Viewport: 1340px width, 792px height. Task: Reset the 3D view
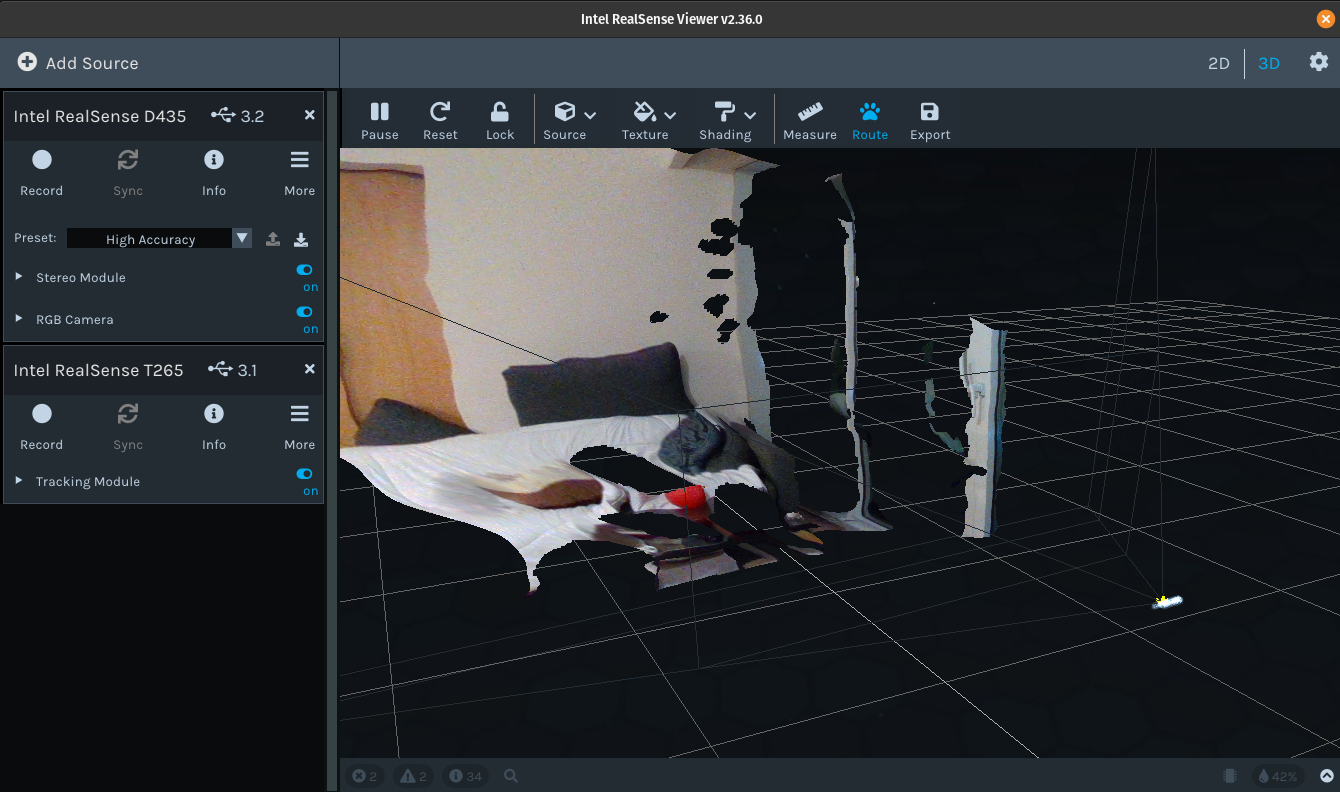(x=440, y=121)
